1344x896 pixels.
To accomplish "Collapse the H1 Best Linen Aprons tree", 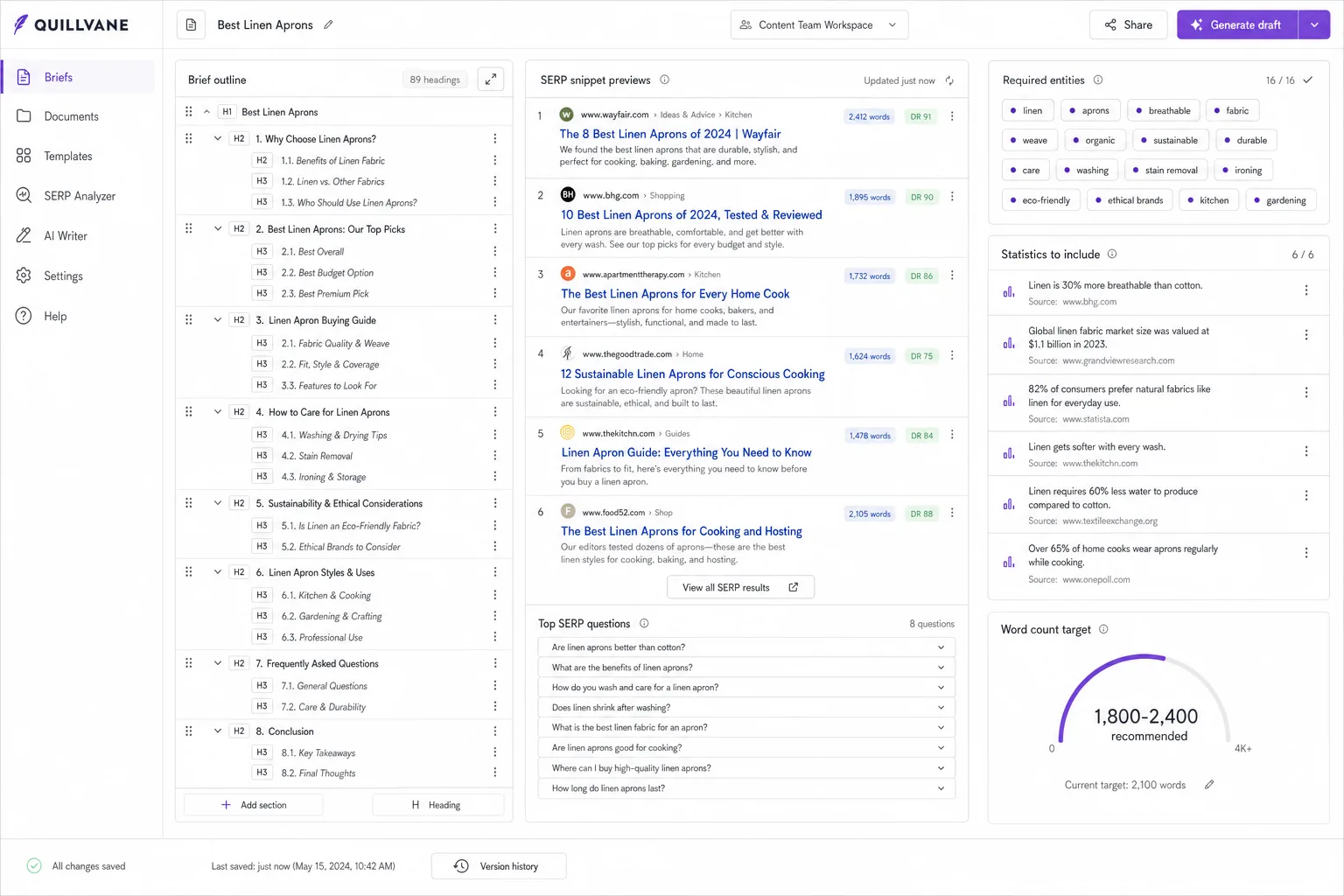I will click(x=206, y=112).
